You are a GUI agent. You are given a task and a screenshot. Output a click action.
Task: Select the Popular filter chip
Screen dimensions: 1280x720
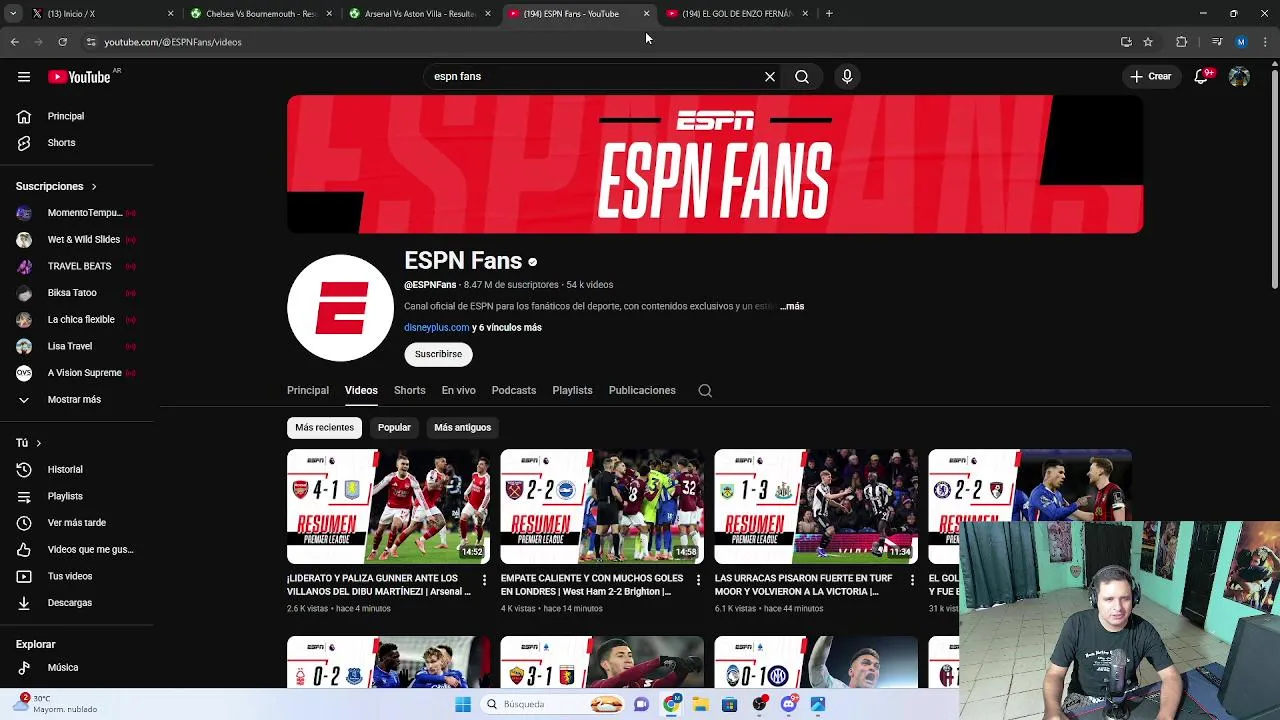pos(394,427)
